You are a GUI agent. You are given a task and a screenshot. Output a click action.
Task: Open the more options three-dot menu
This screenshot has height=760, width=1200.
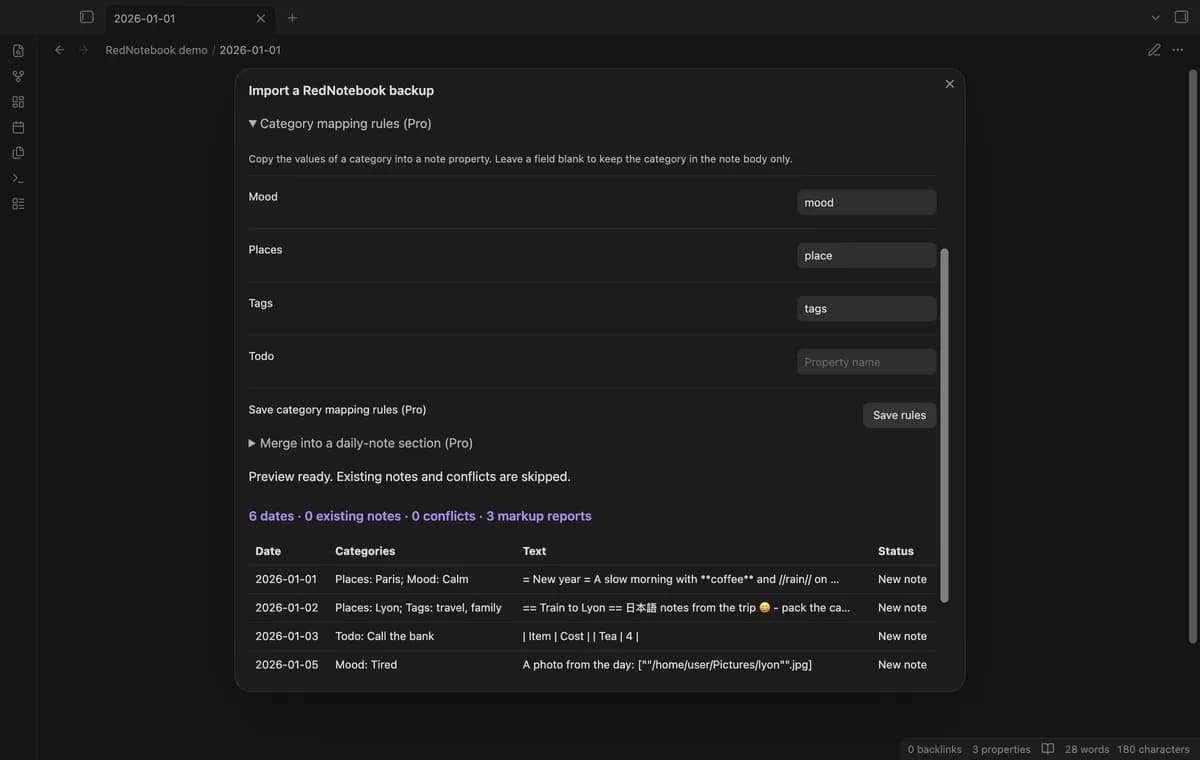pyautogui.click(x=1178, y=50)
